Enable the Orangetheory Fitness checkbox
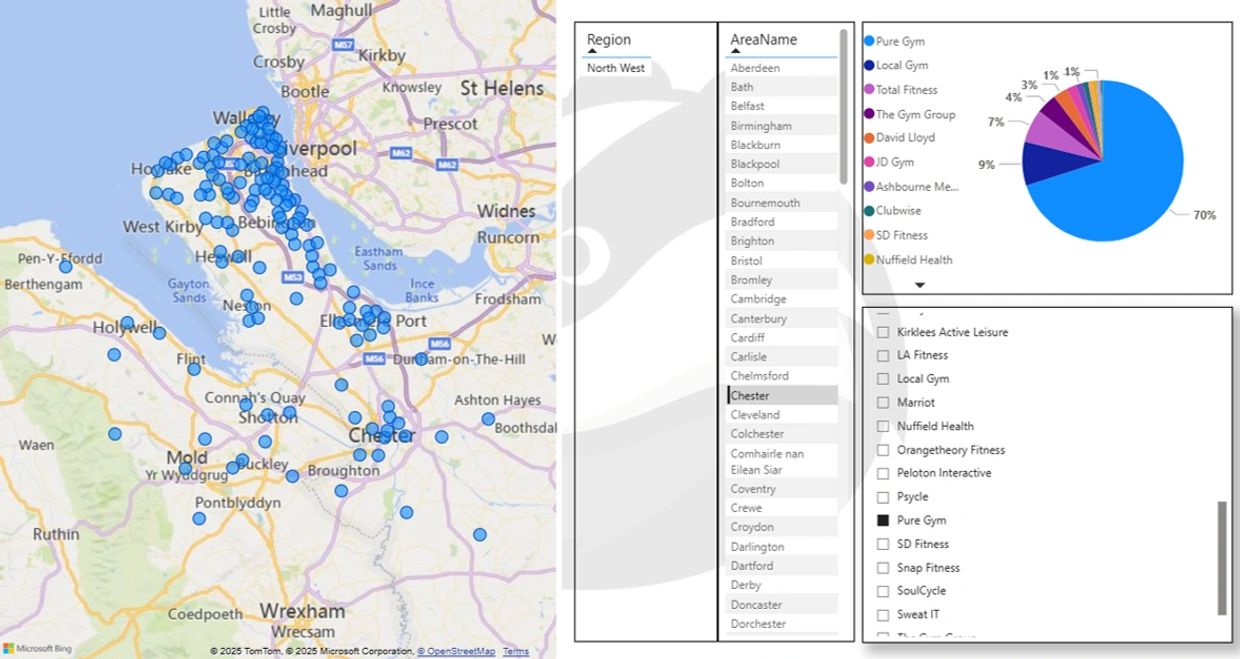Screen dimensions: 1240x659 [883, 450]
